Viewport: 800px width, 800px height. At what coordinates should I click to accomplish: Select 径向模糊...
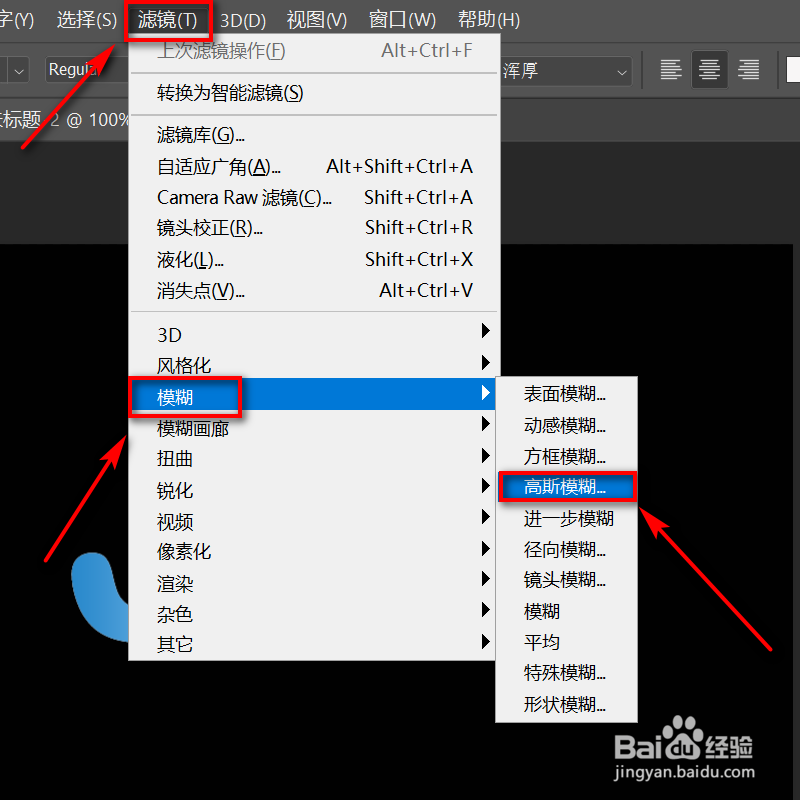point(566,549)
